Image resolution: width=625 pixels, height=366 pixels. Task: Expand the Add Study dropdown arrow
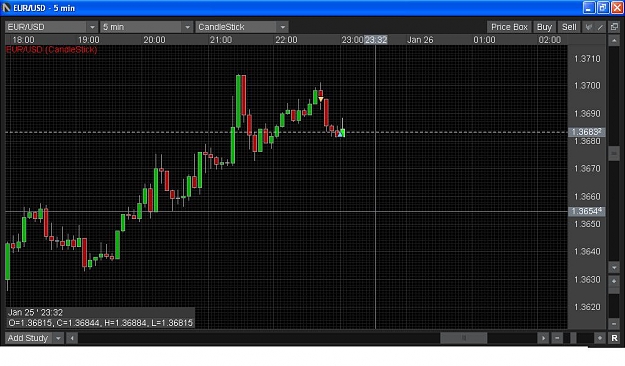pos(58,338)
